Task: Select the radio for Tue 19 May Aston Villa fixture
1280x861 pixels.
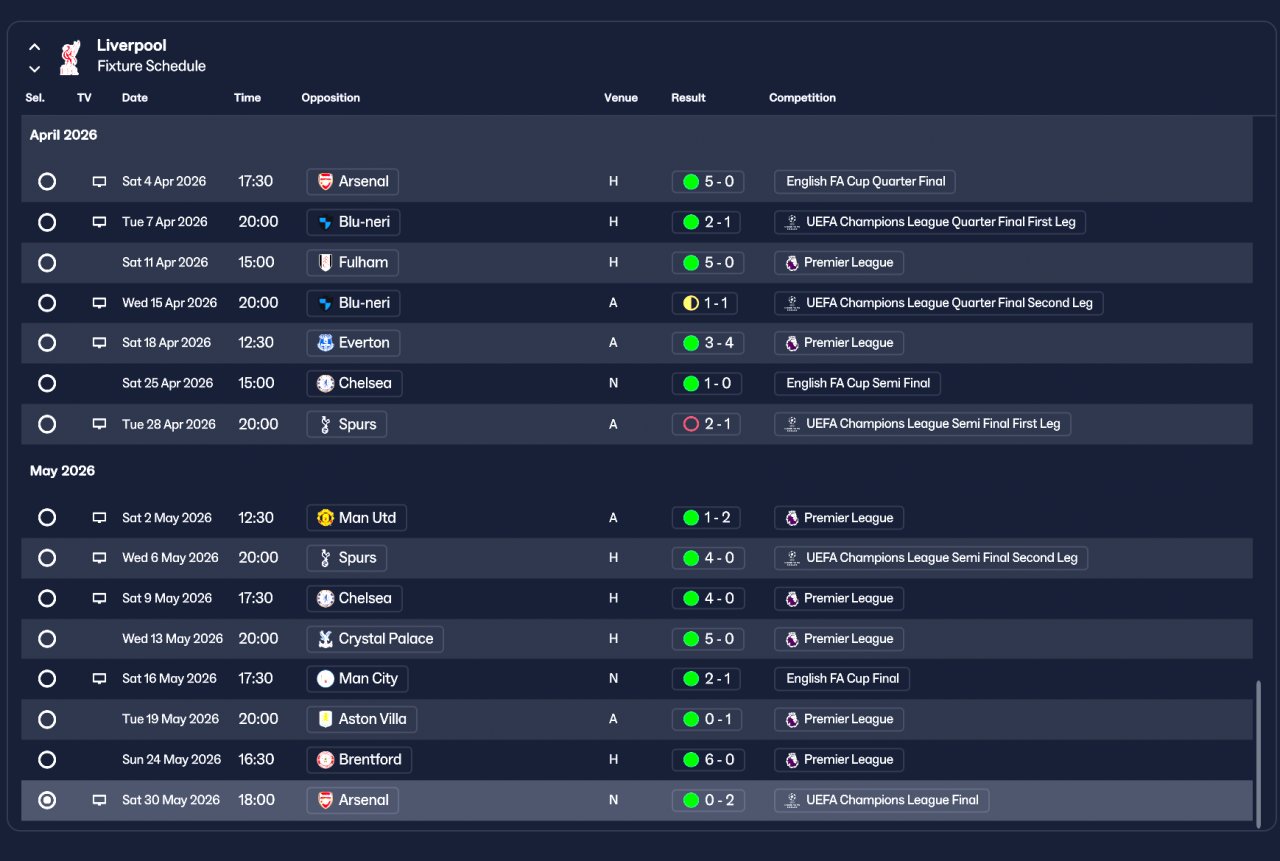Action: [x=47, y=719]
